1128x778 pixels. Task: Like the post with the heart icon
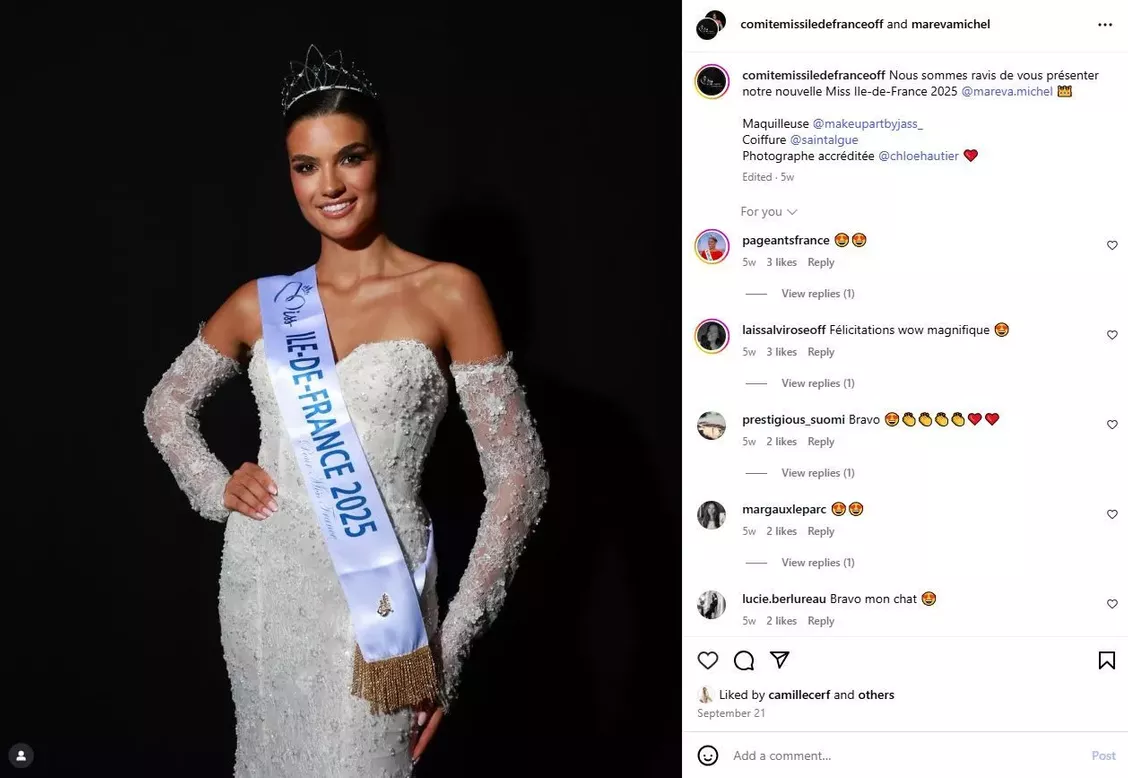[708, 660]
